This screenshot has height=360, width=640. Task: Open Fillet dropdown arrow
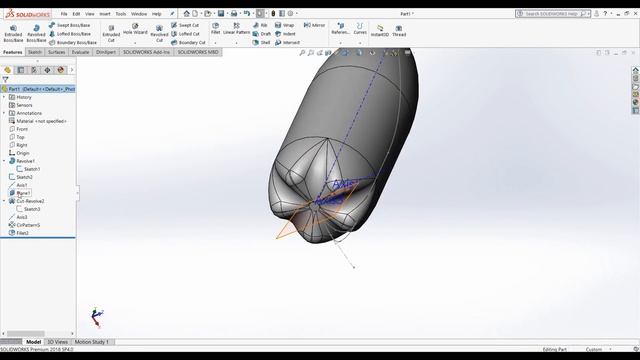point(216,43)
